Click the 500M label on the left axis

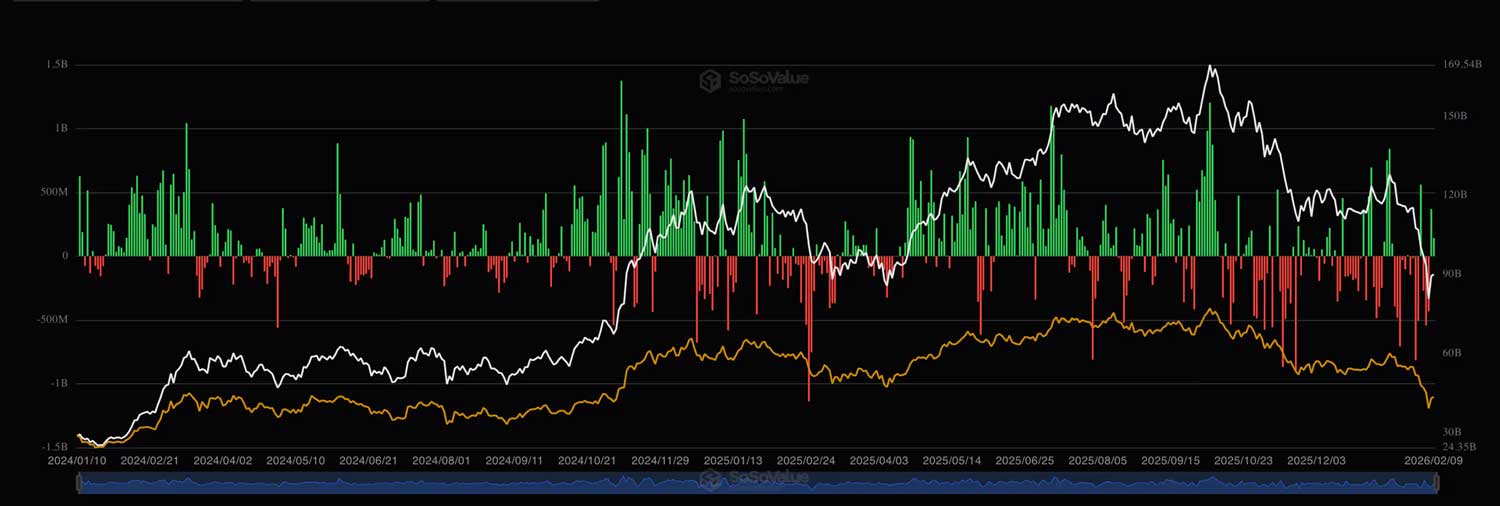[54, 192]
